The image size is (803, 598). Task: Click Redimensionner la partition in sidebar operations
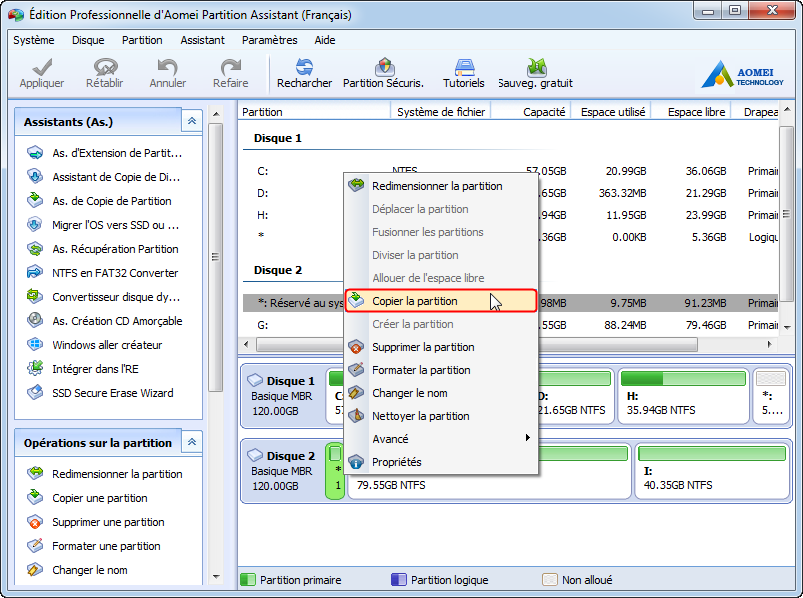pos(106,474)
